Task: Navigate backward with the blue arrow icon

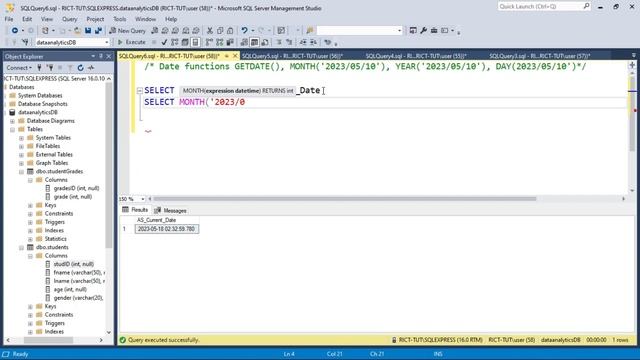Action: [x=15, y=31]
